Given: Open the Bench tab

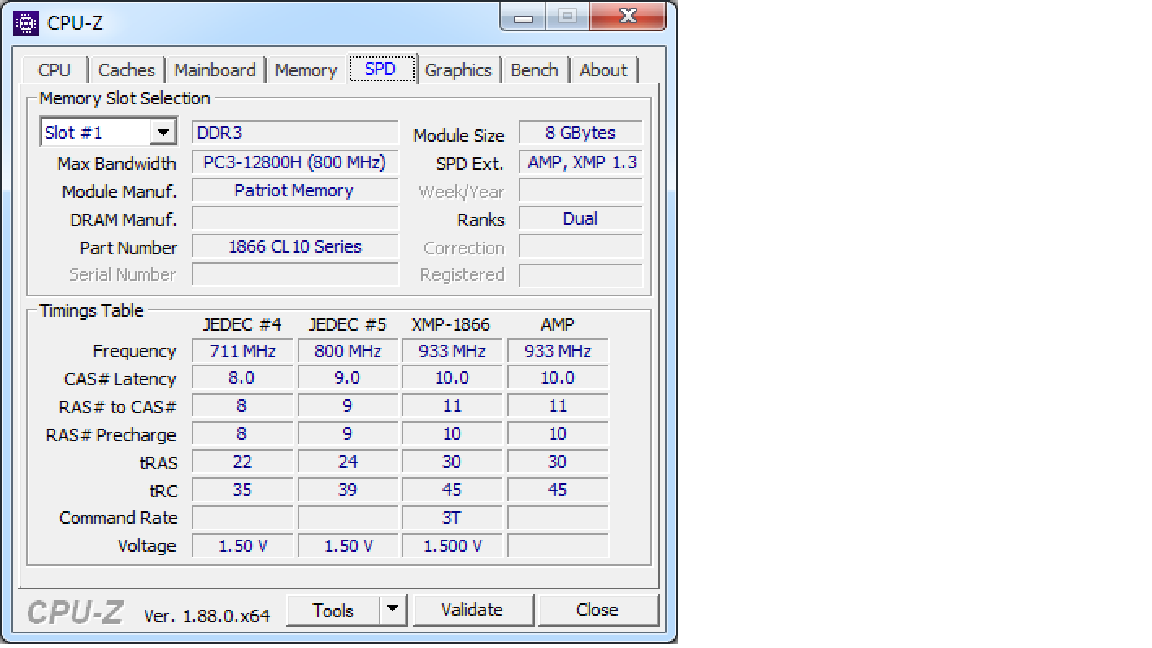Looking at the screenshot, I should (535, 71).
